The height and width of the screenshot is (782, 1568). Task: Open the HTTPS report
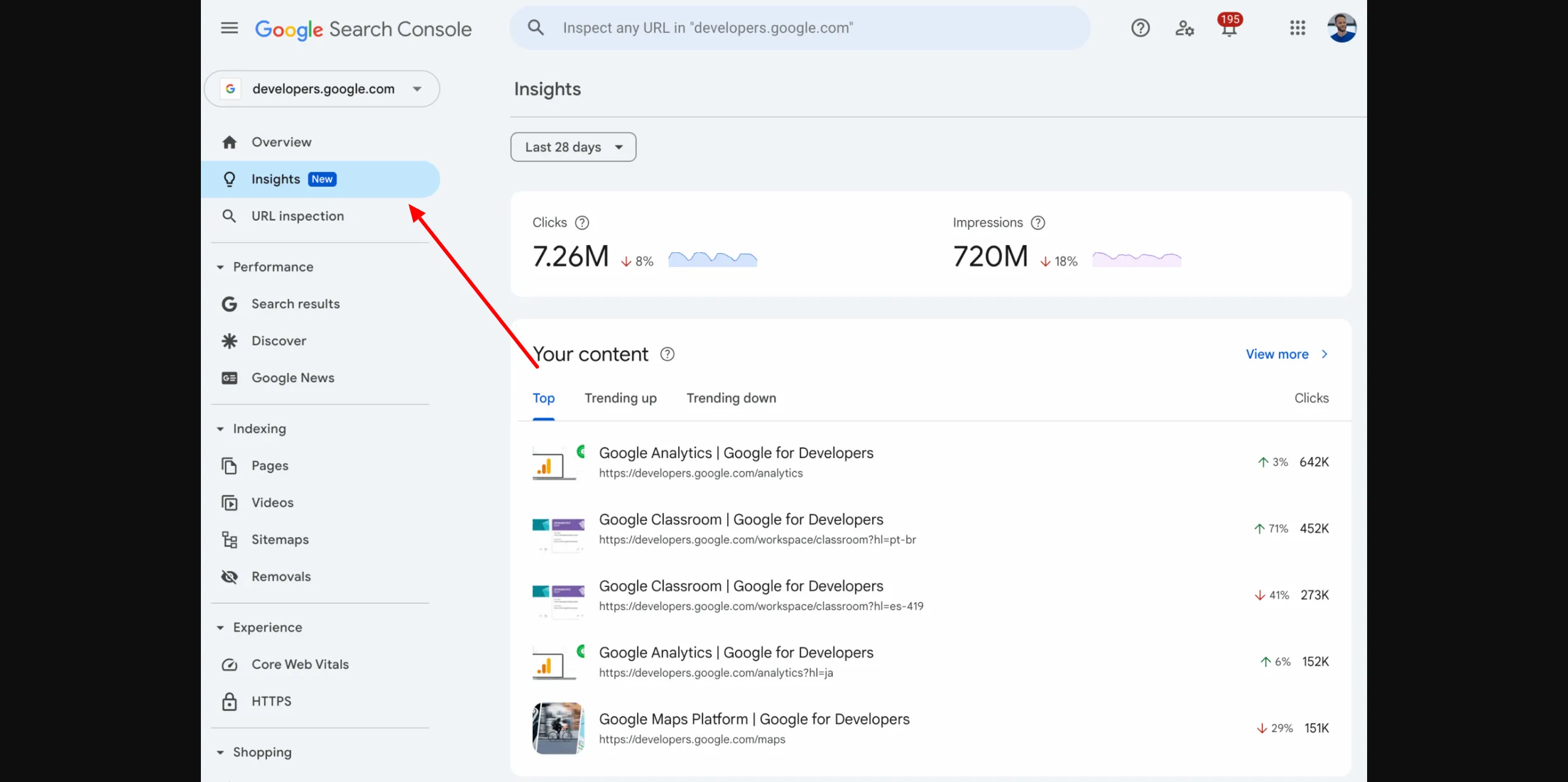(320, 701)
